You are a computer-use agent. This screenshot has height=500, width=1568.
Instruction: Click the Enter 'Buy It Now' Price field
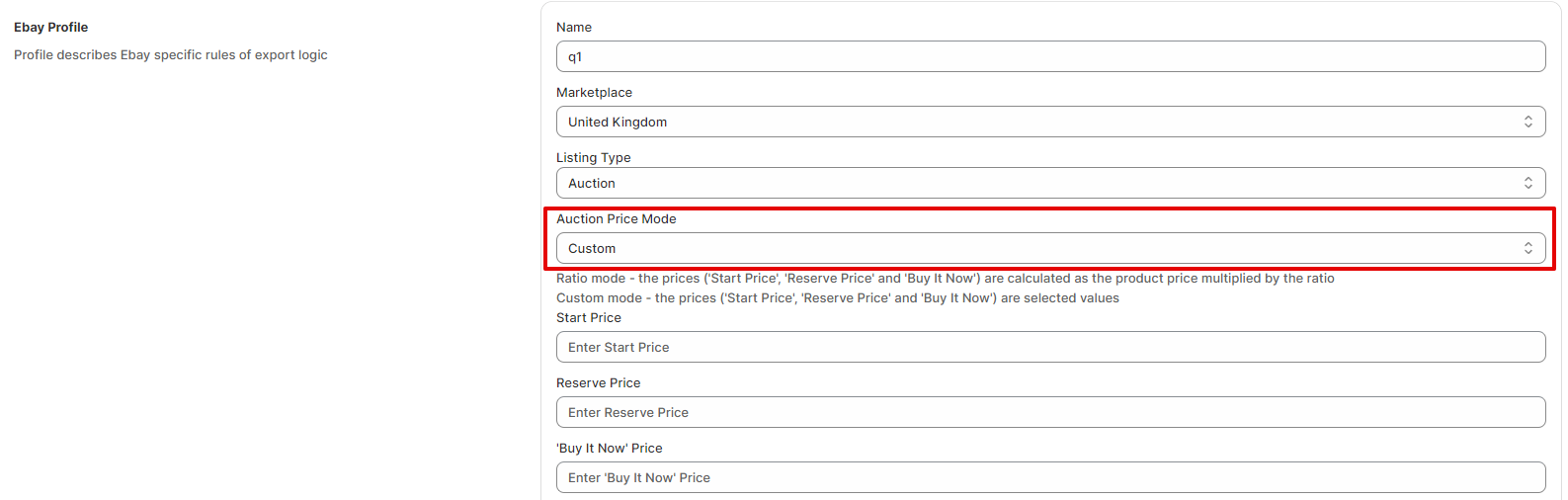pos(1050,477)
